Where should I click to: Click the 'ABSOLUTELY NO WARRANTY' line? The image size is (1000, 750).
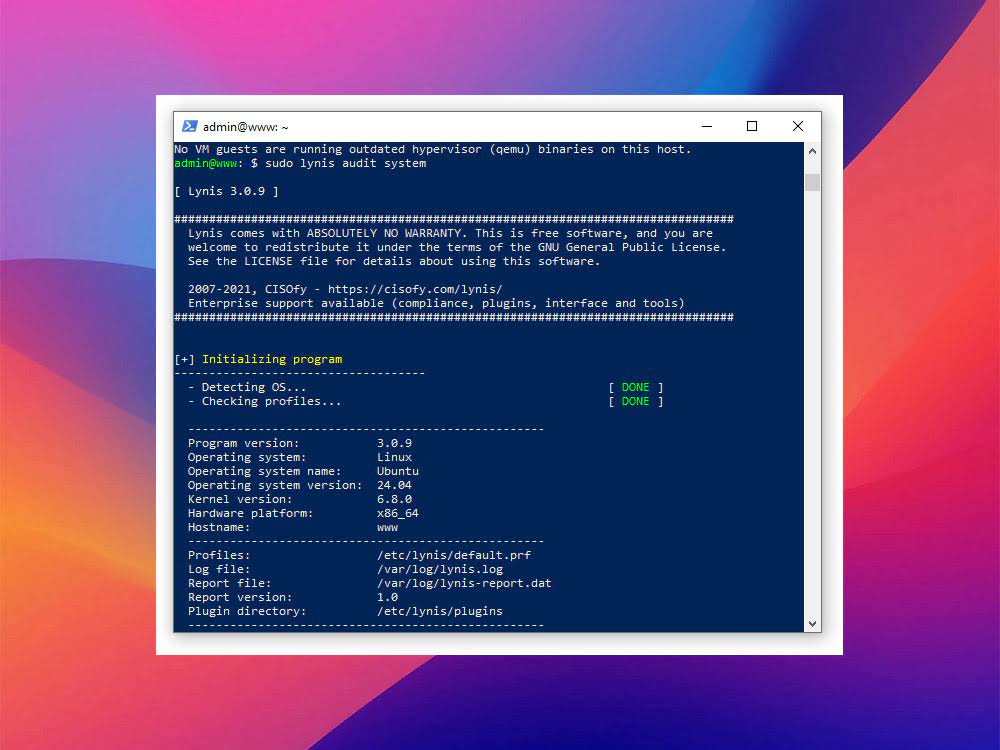(450, 233)
